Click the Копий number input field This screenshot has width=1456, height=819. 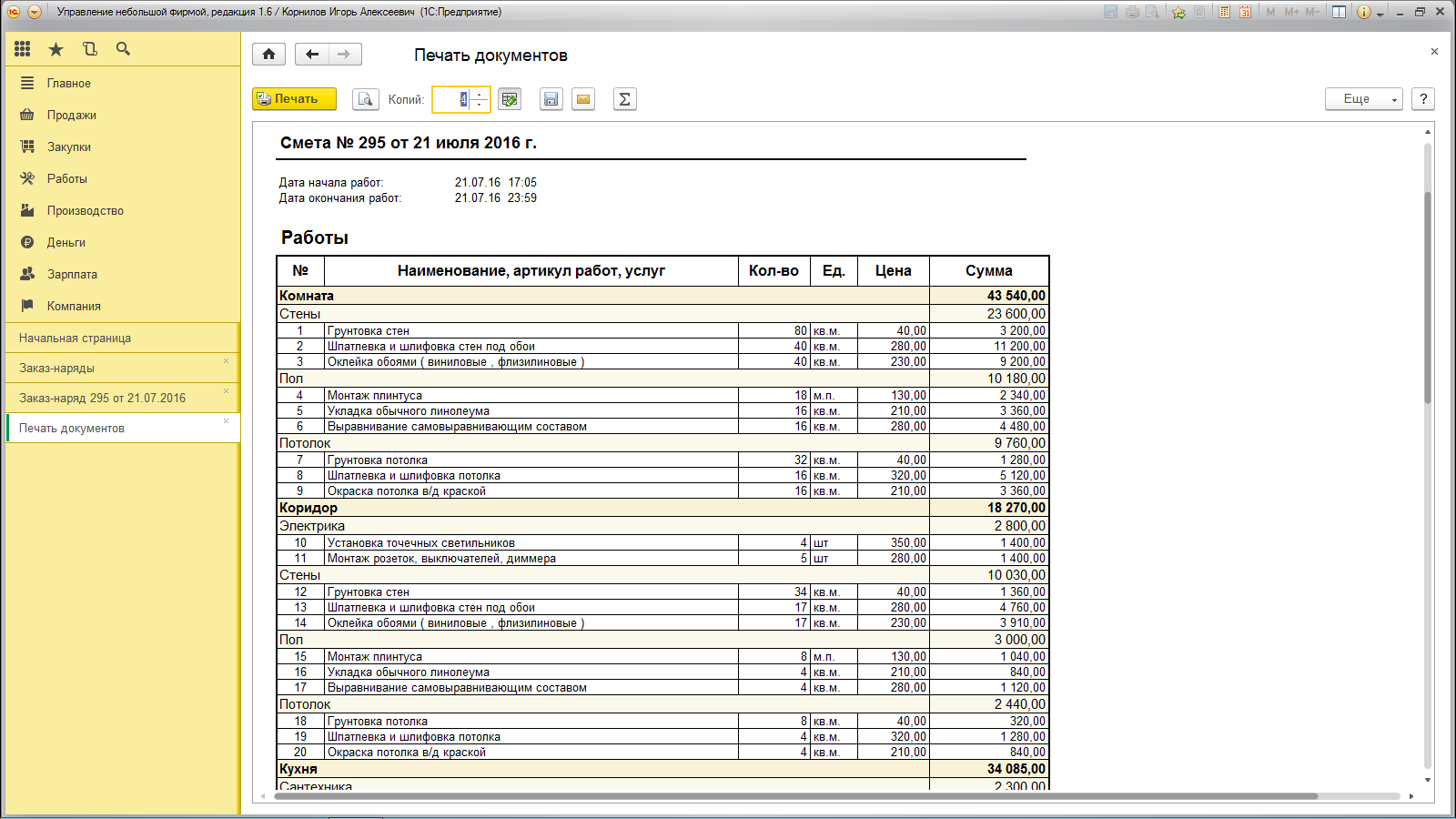point(451,99)
